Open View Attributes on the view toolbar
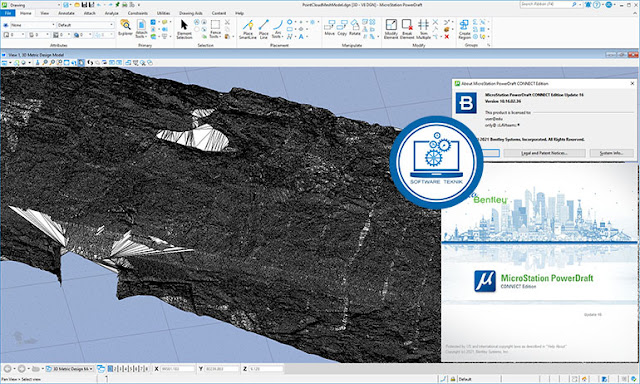The image size is (640, 384). (x=4, y=62)
